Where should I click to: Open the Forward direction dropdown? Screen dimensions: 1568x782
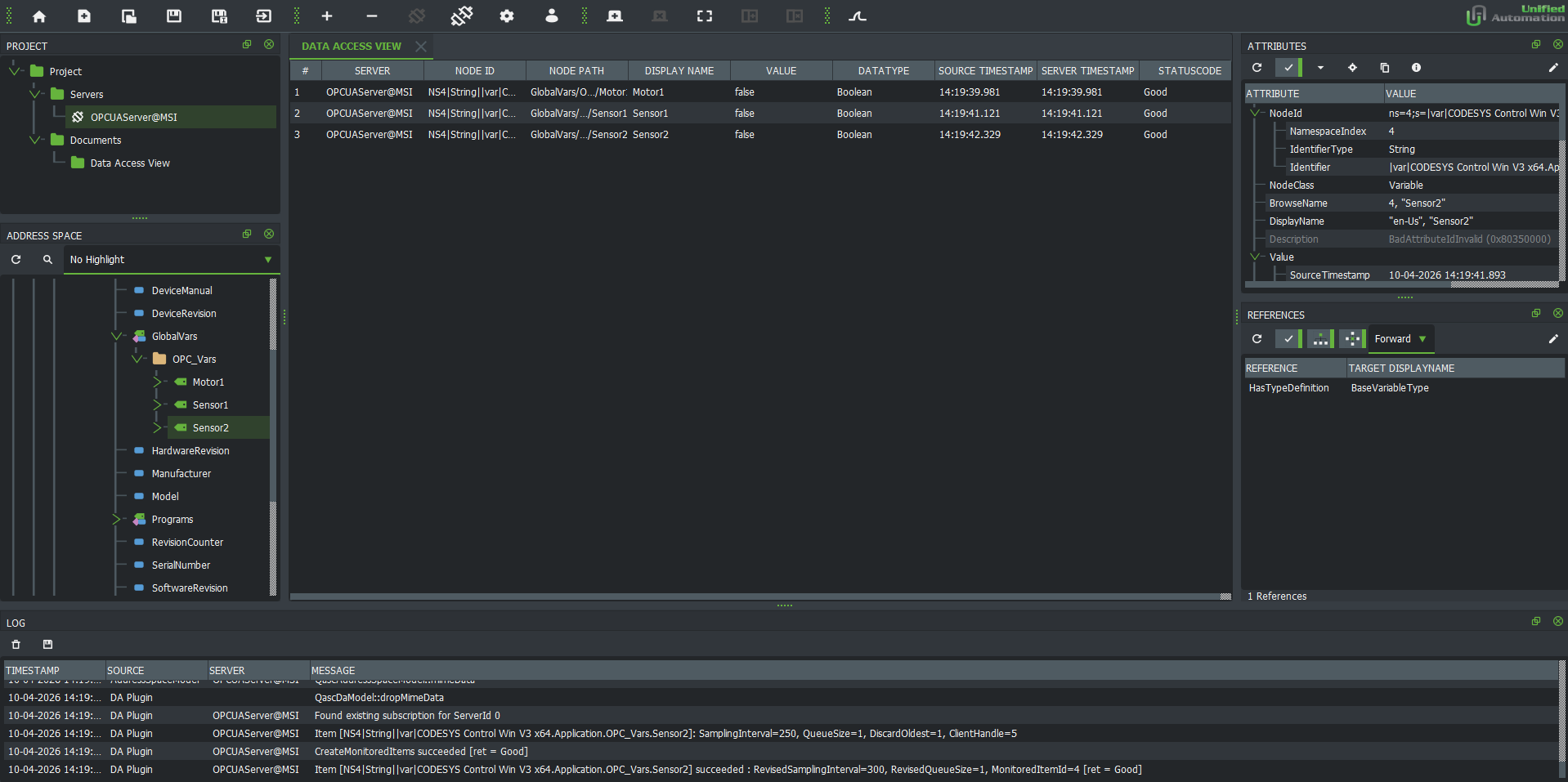(1400, 339)
